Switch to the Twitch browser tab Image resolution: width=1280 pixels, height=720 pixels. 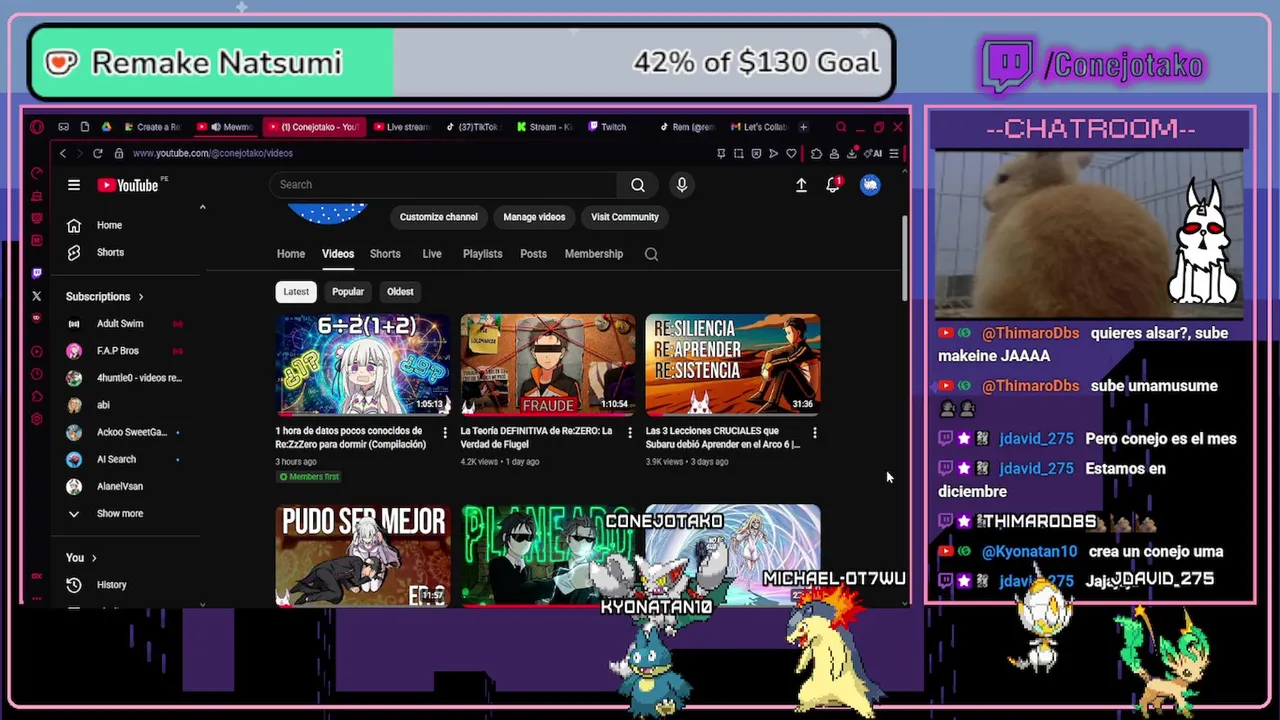(x=608, y=127)
